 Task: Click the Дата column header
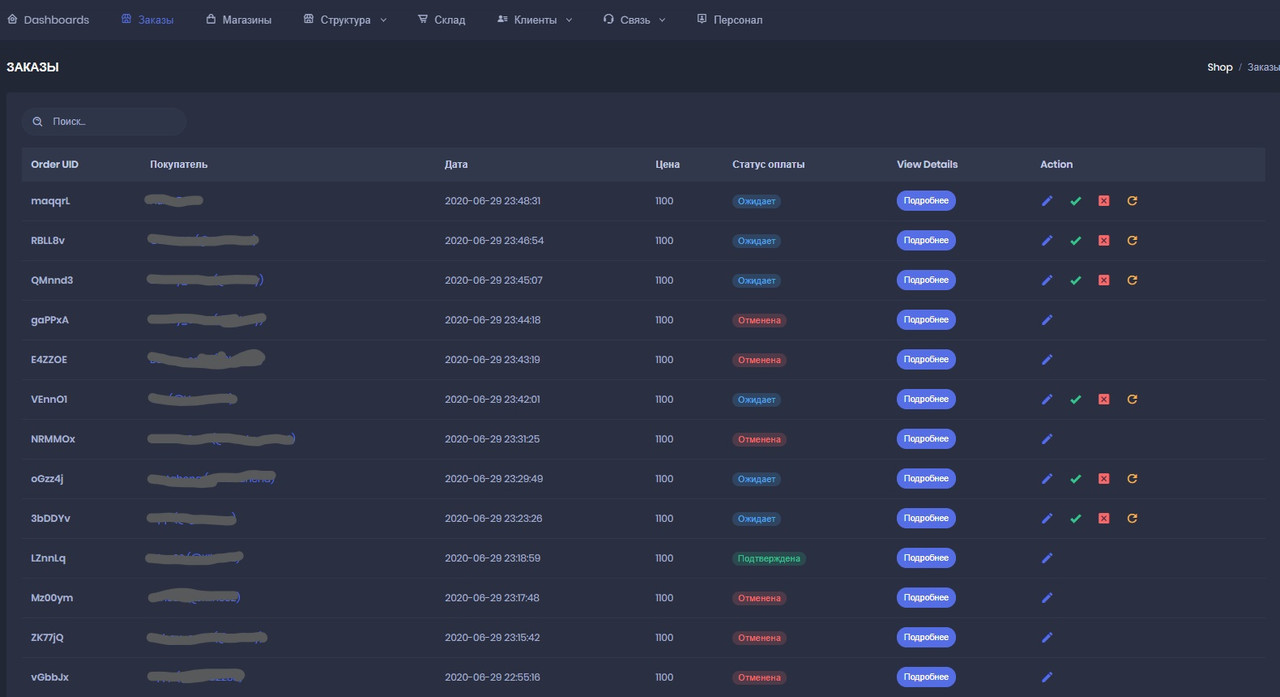click(x=456, y=164)
